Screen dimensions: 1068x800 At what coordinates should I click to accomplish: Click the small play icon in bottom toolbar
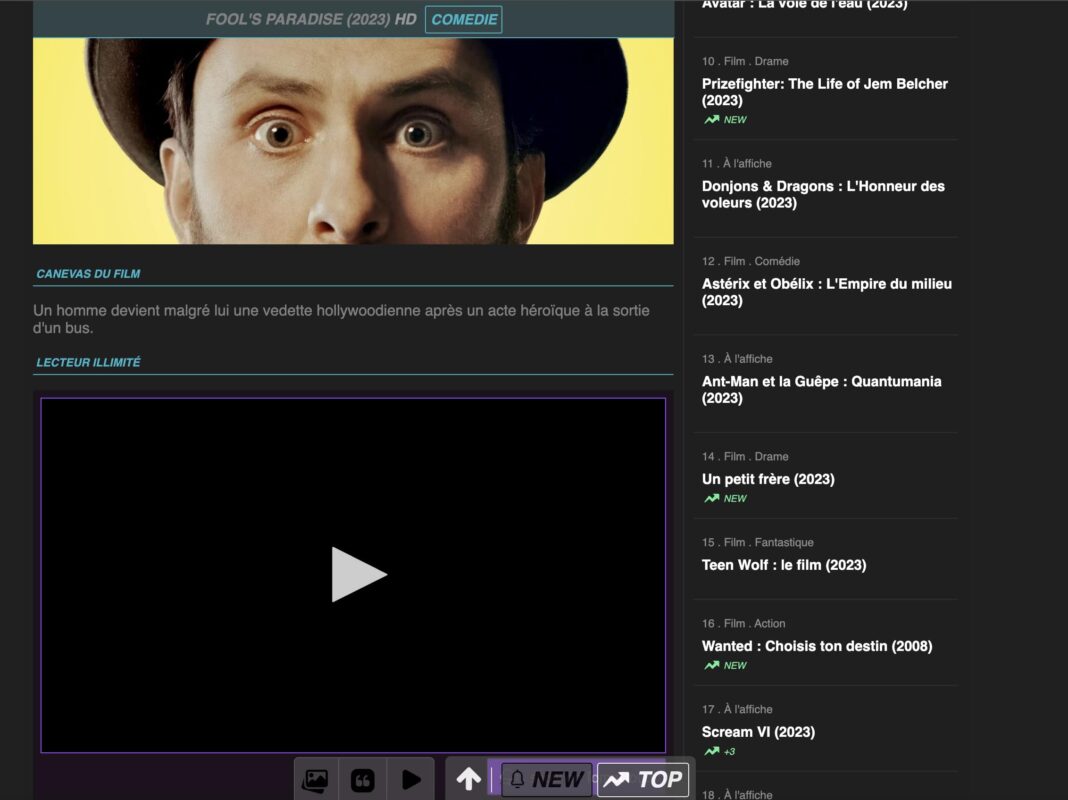coord(411,779)
